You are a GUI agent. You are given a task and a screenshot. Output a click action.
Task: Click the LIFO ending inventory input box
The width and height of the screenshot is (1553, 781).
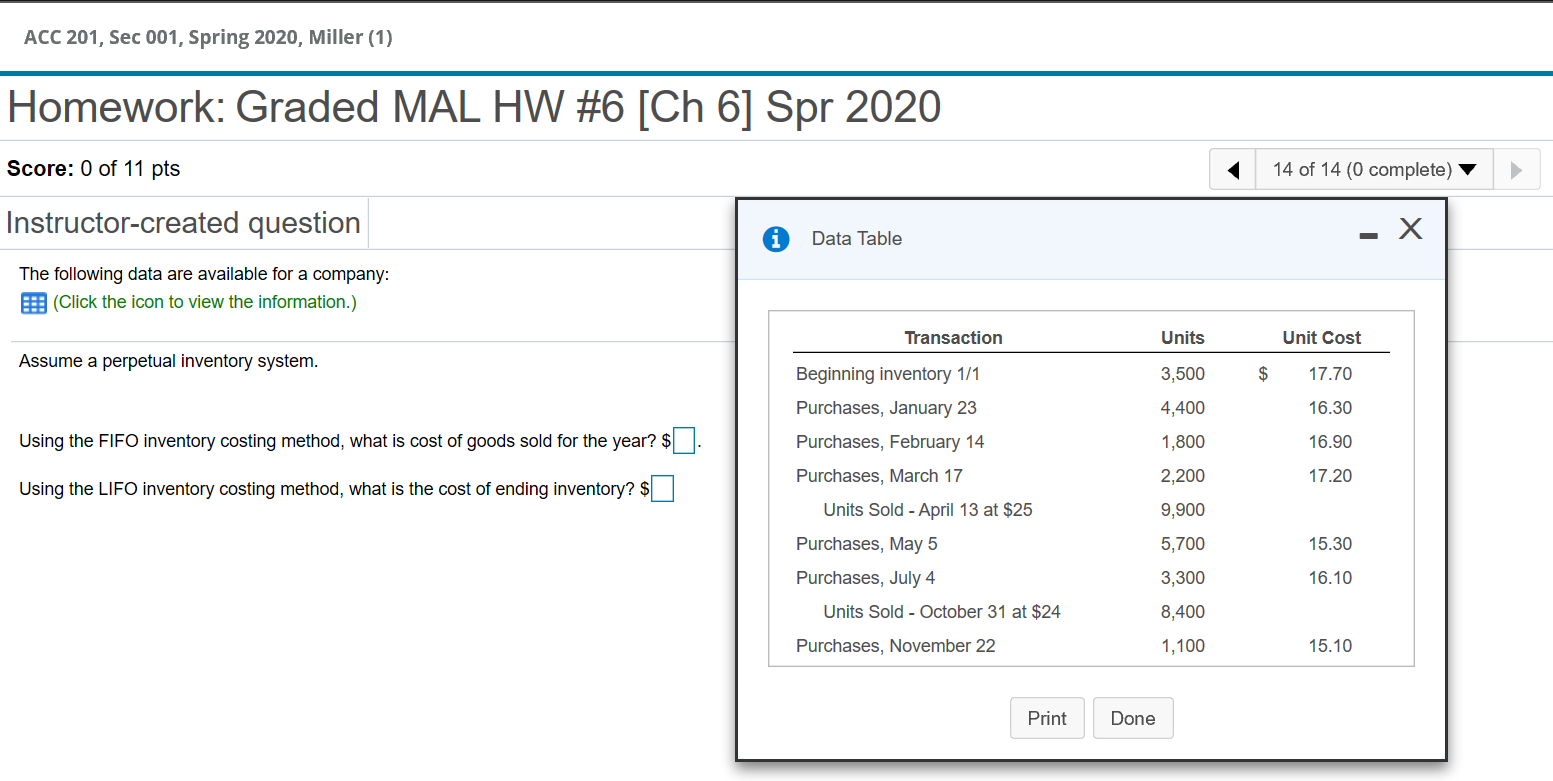661,488
